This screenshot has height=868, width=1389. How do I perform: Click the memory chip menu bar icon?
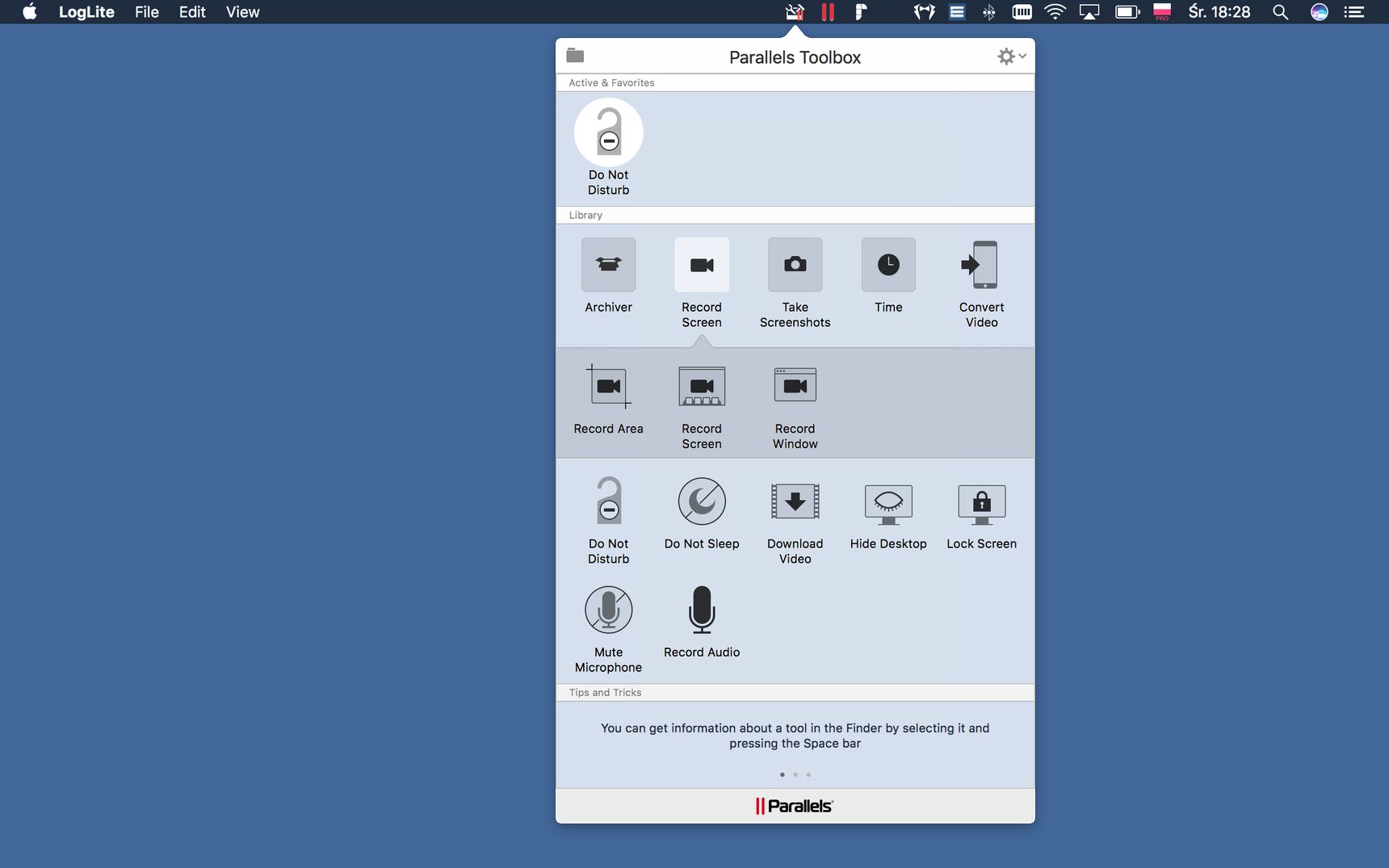[1022, 11]
